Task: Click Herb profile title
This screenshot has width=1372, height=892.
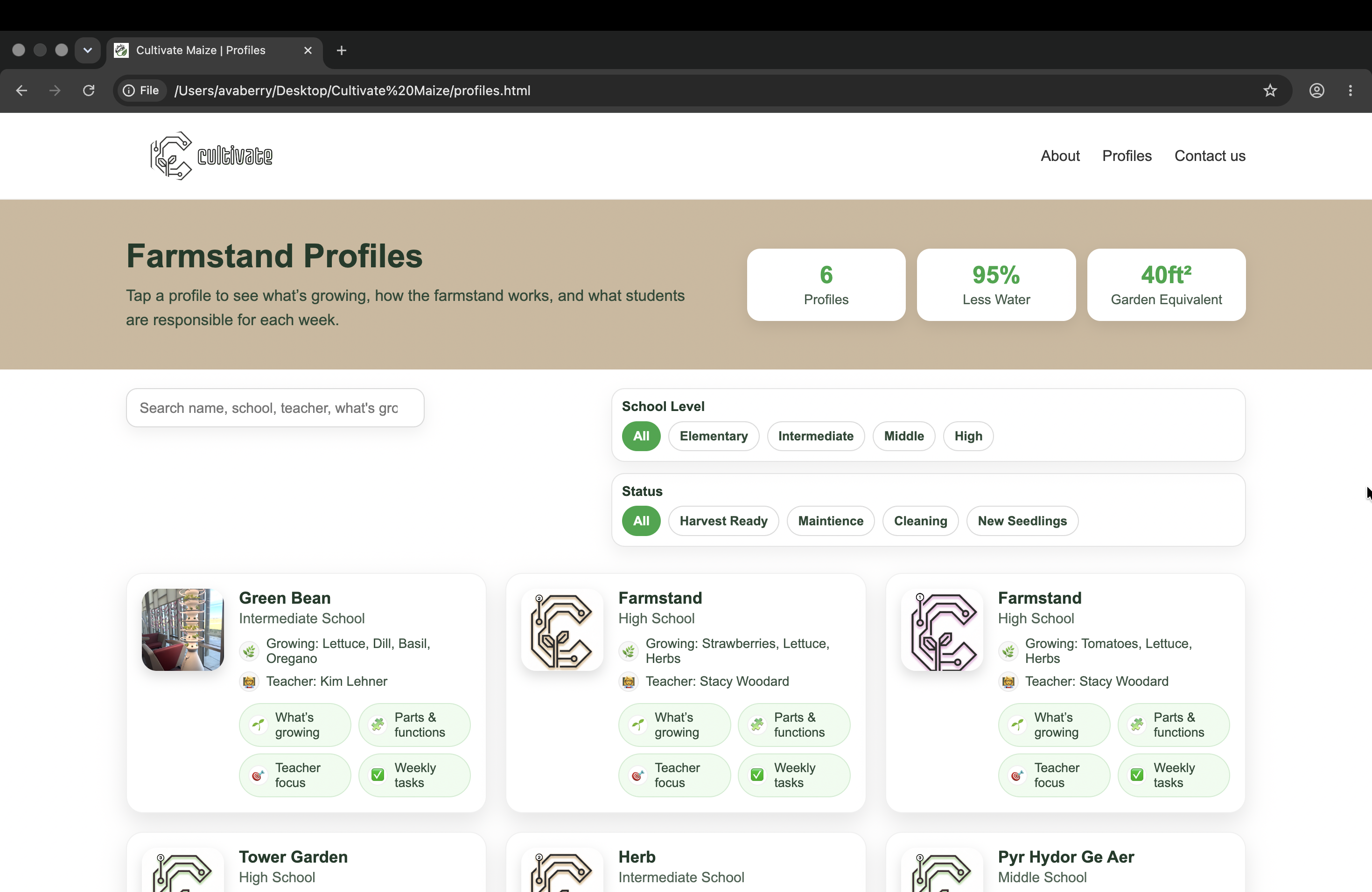Action: click(637, 857)
